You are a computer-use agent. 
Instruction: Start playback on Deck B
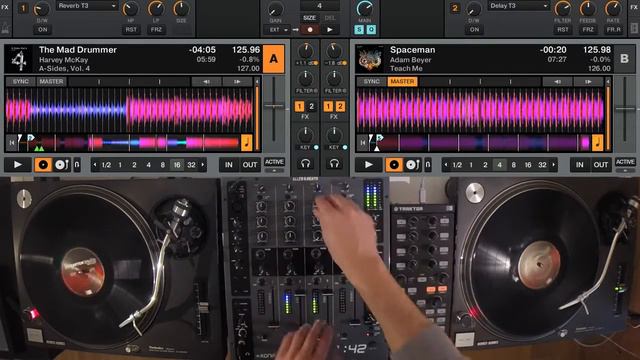point(369,164)
